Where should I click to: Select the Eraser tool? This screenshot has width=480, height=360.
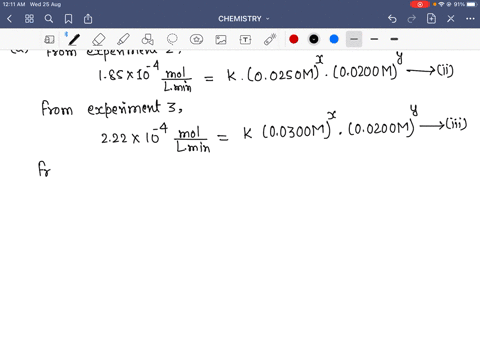pyautogui.click(x=99, y=39)
